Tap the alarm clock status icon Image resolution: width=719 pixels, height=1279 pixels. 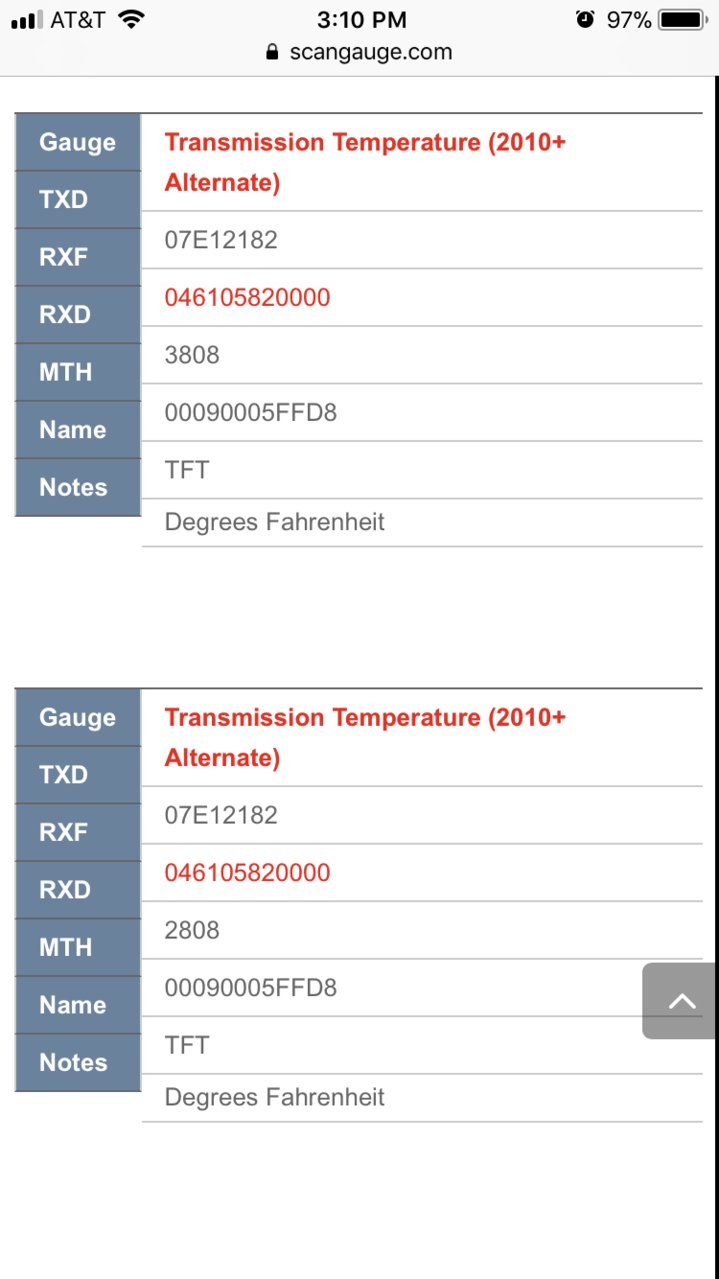tap(585, 19)
